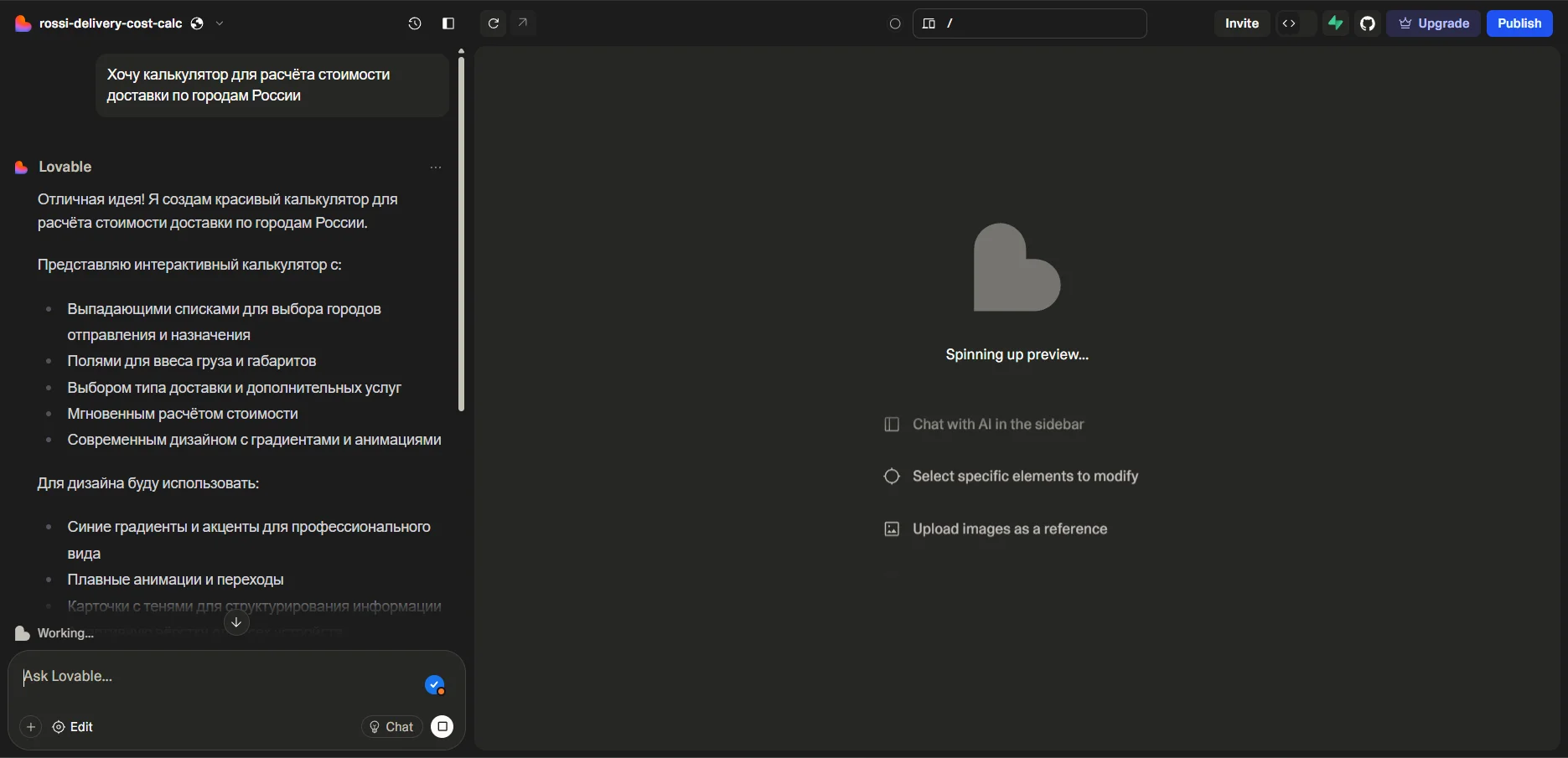The image size is (1568, 758).
Task: Click bullet 'Выбором типа доставки и дополнительных услуг'
Action: pos(235,388)
